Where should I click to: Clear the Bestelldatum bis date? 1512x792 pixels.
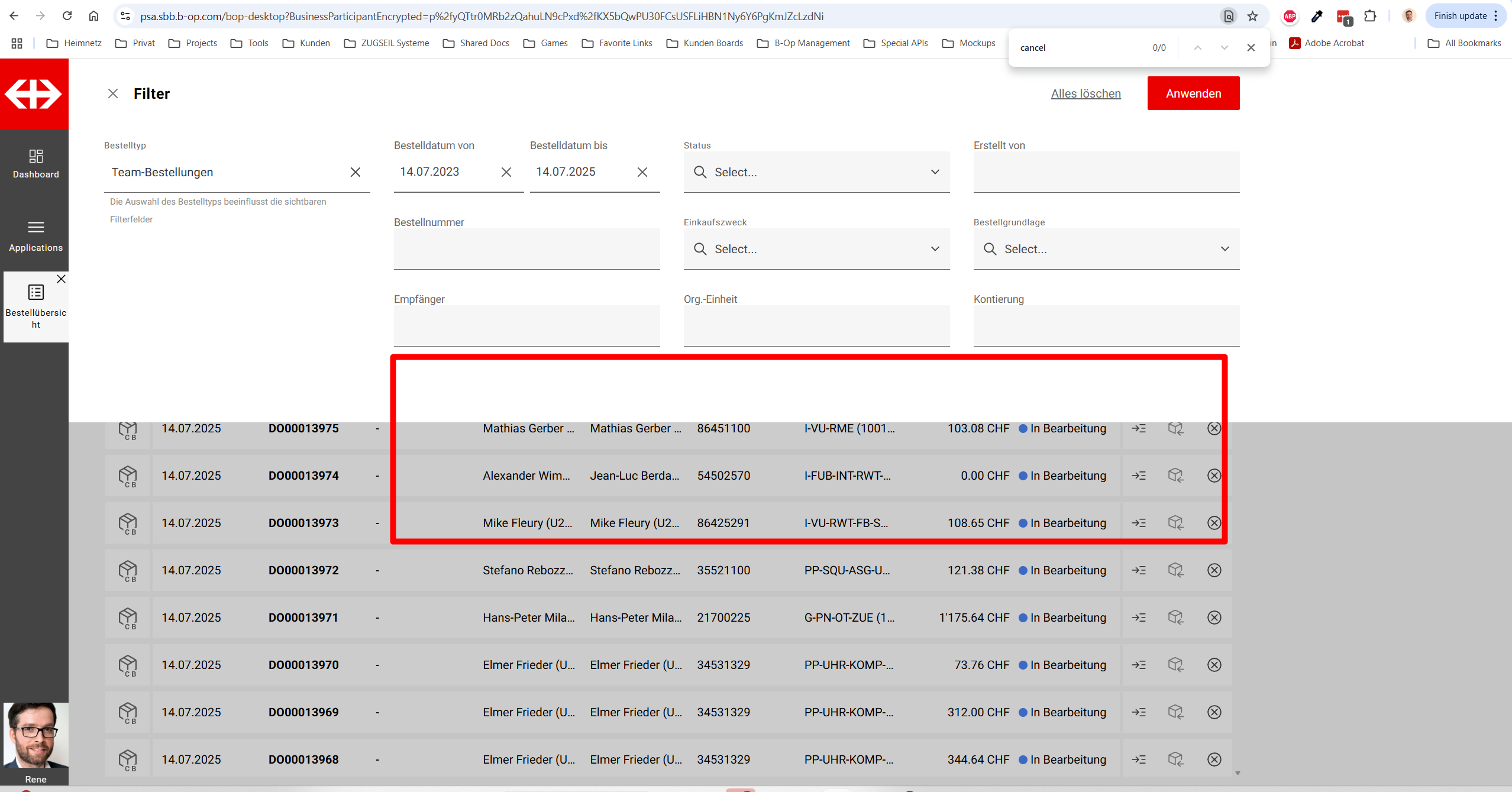(642, 172)
